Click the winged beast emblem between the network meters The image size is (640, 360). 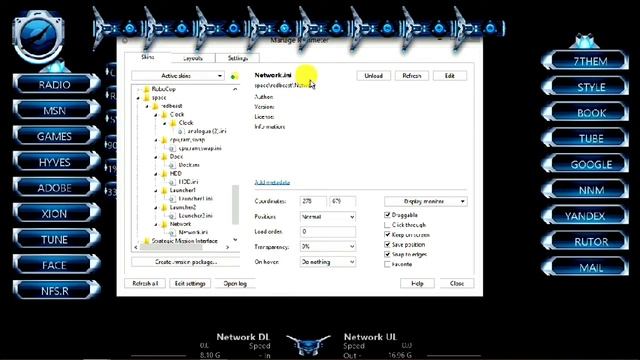[x=308, y=345]
